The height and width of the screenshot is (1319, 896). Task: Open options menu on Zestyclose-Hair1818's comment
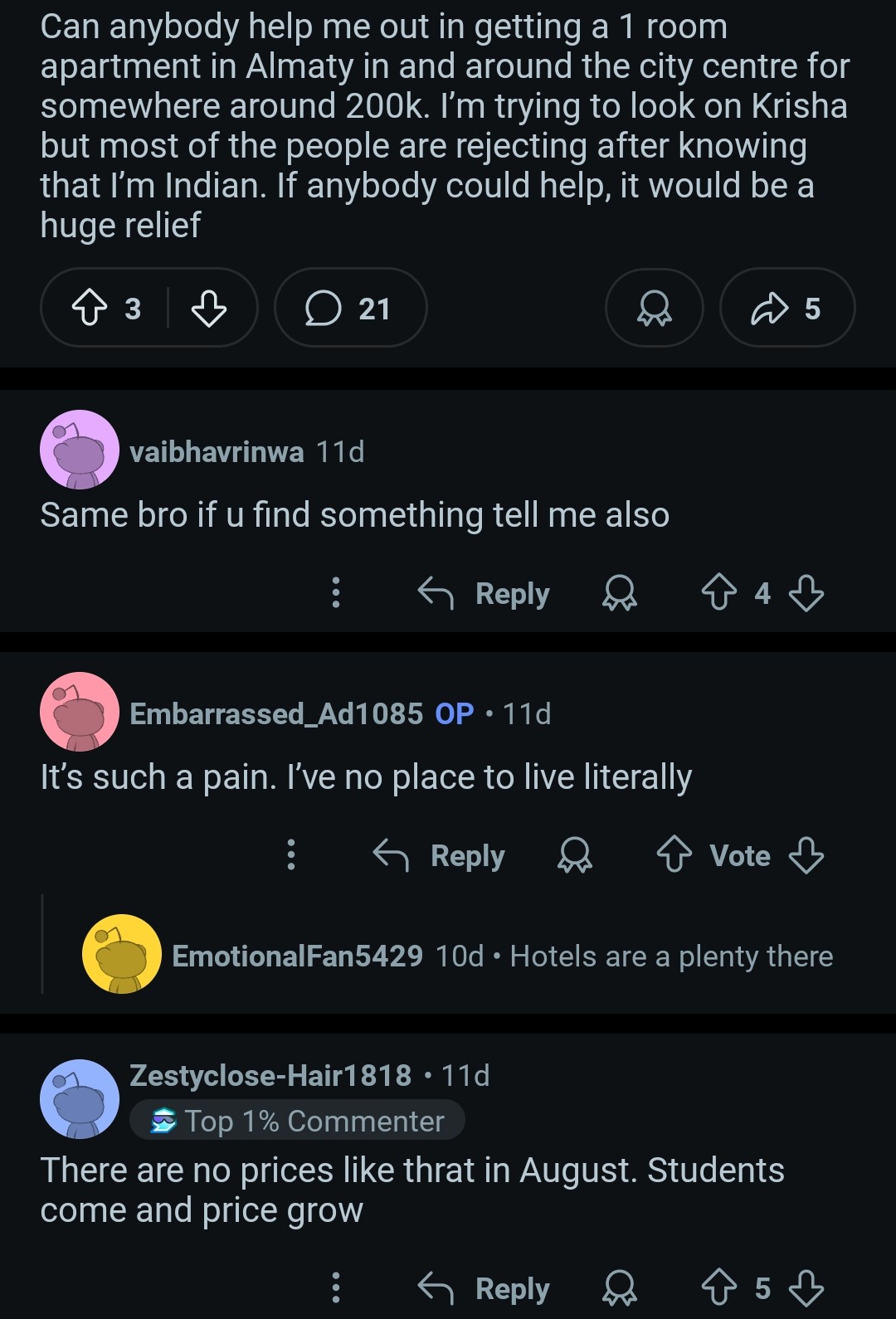pyautogui.click(x=335, y=1287)
